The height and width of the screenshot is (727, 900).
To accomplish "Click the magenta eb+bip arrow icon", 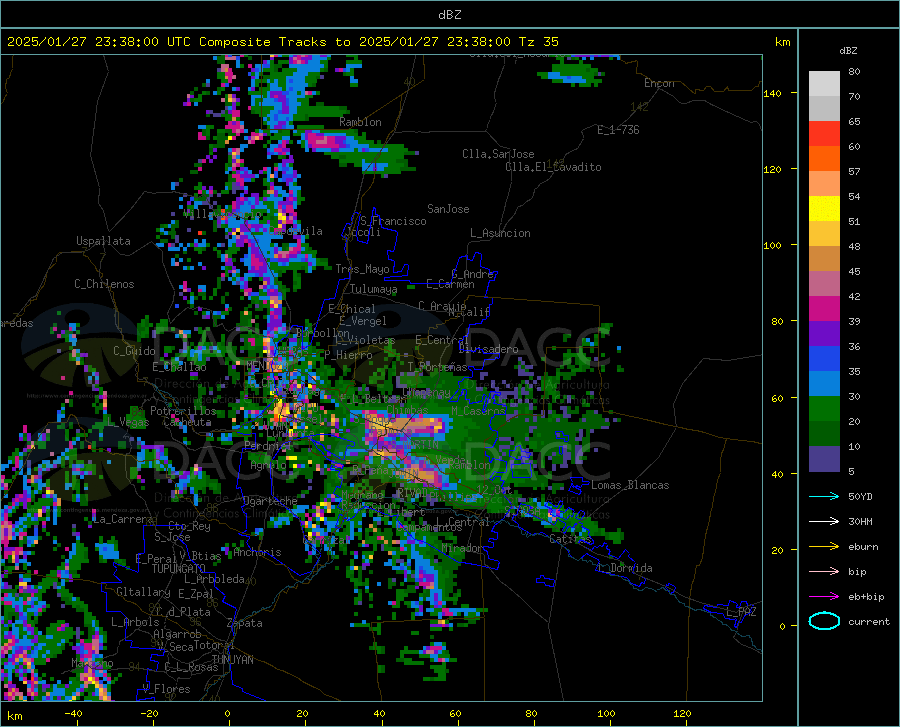I will click(824, 597).
